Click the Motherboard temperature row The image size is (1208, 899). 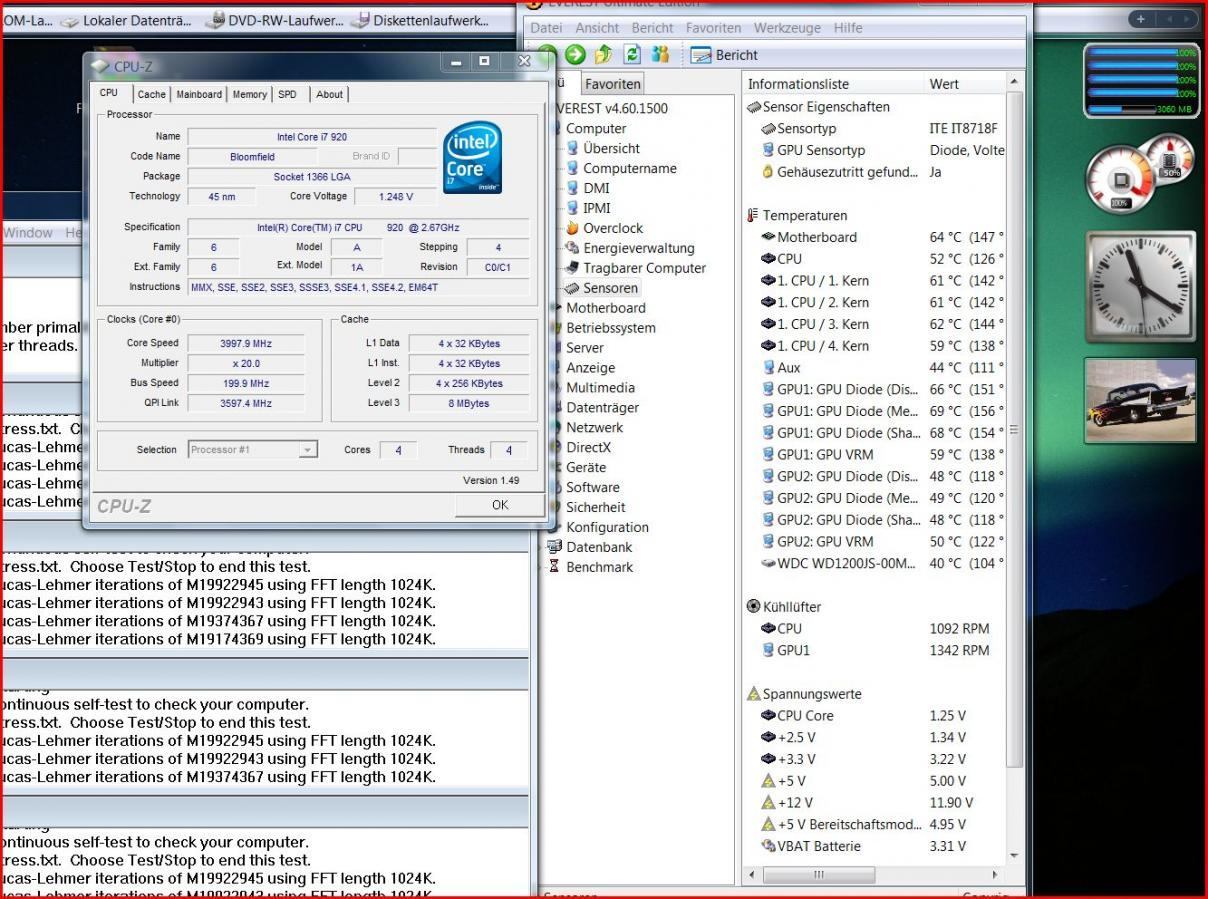875,238
